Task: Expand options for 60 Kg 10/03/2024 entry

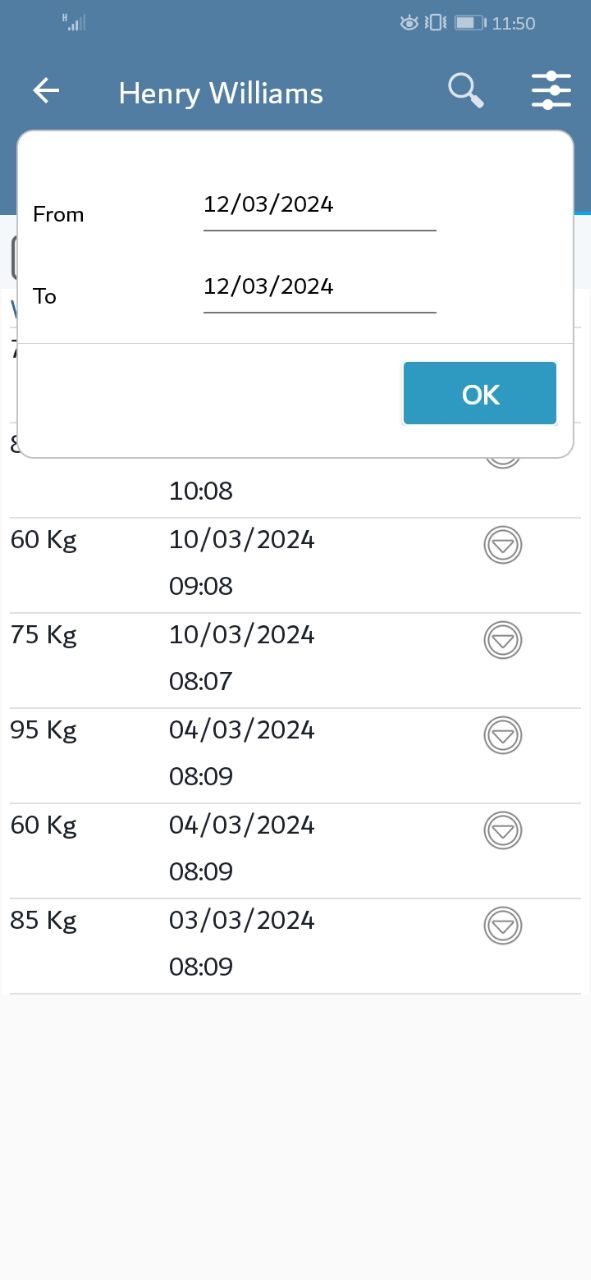Action: [503, 545]
